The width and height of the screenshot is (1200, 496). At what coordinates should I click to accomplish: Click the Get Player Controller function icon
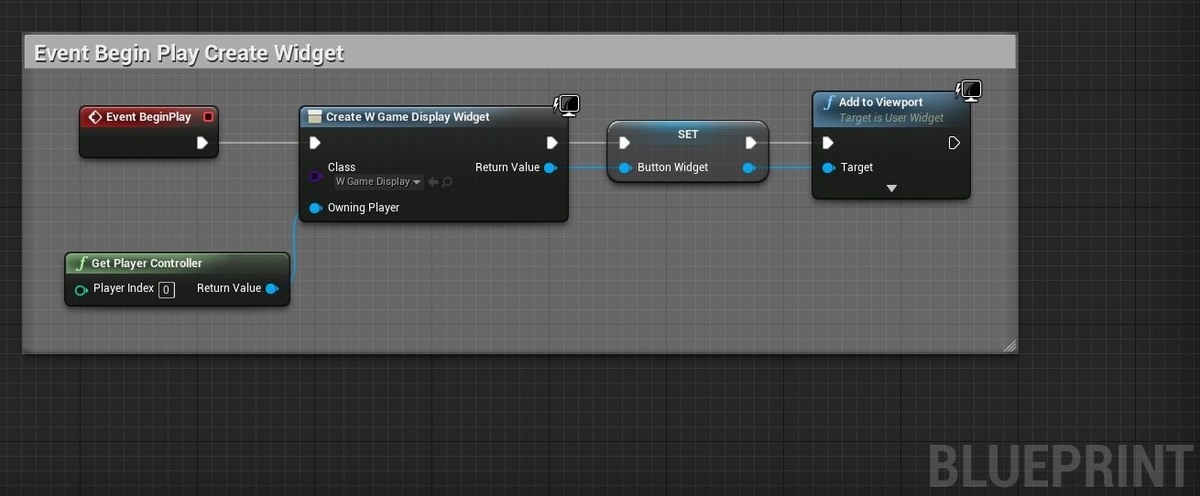point(82,264)
